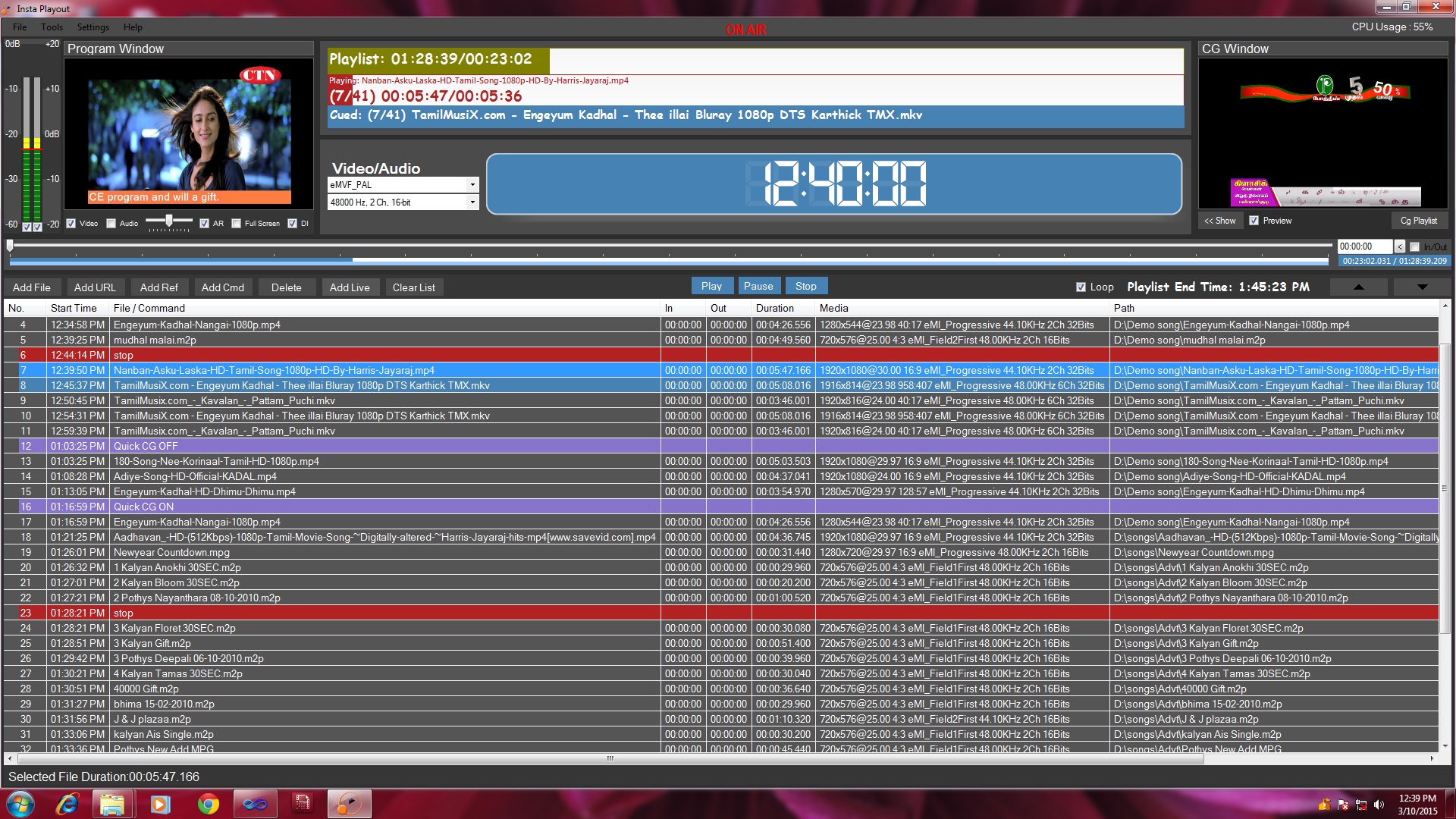Screen dimensions: 1456x819
Task: Open the Cg Playlist
Action: tap(1419, 220)
